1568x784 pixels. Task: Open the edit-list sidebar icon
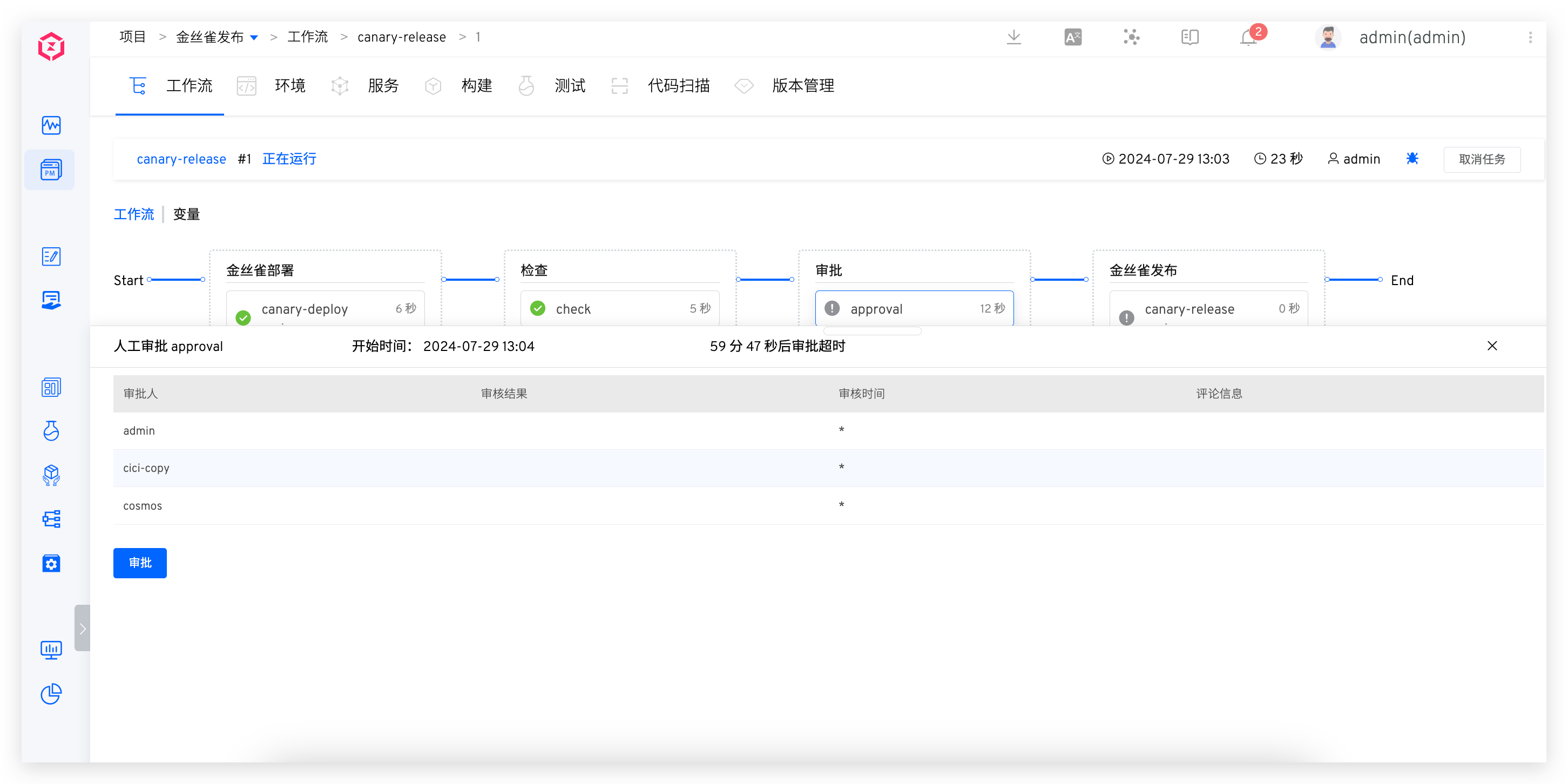pyautogui.click(x=51, y=256)
